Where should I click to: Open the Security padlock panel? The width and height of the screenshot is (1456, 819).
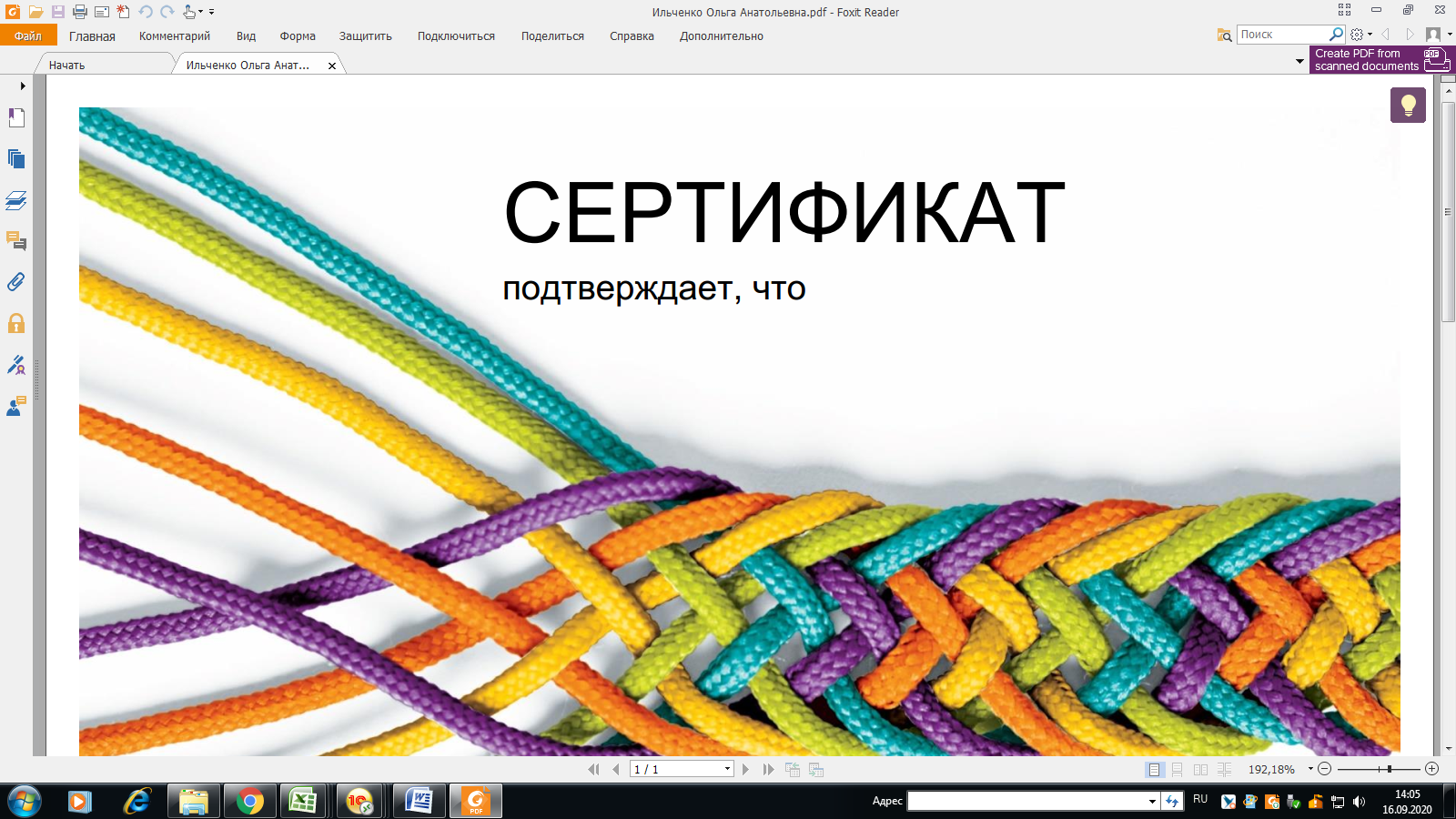(x=16, y=323)
